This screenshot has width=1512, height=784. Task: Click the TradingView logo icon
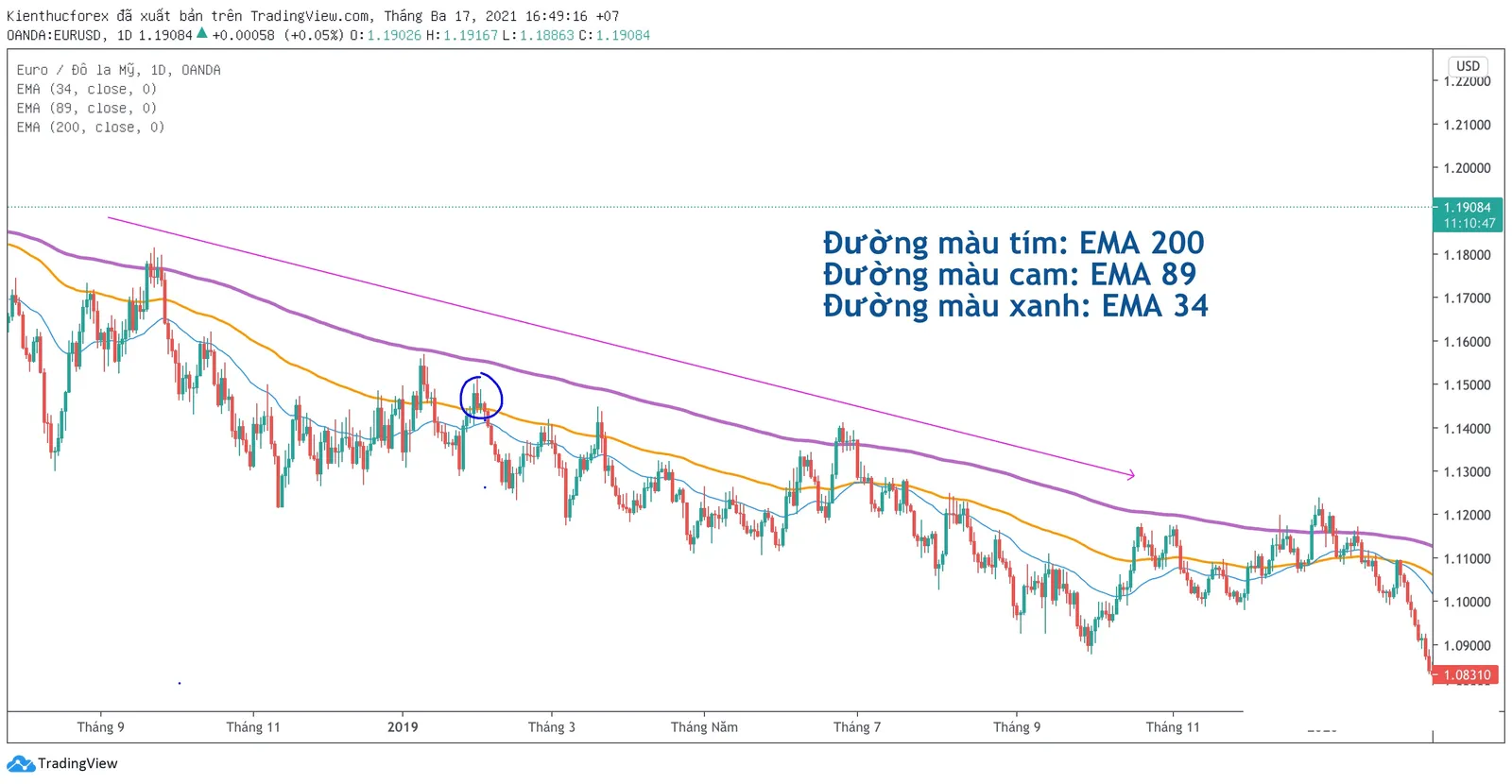pyautogui.click(x=21, y=762)
